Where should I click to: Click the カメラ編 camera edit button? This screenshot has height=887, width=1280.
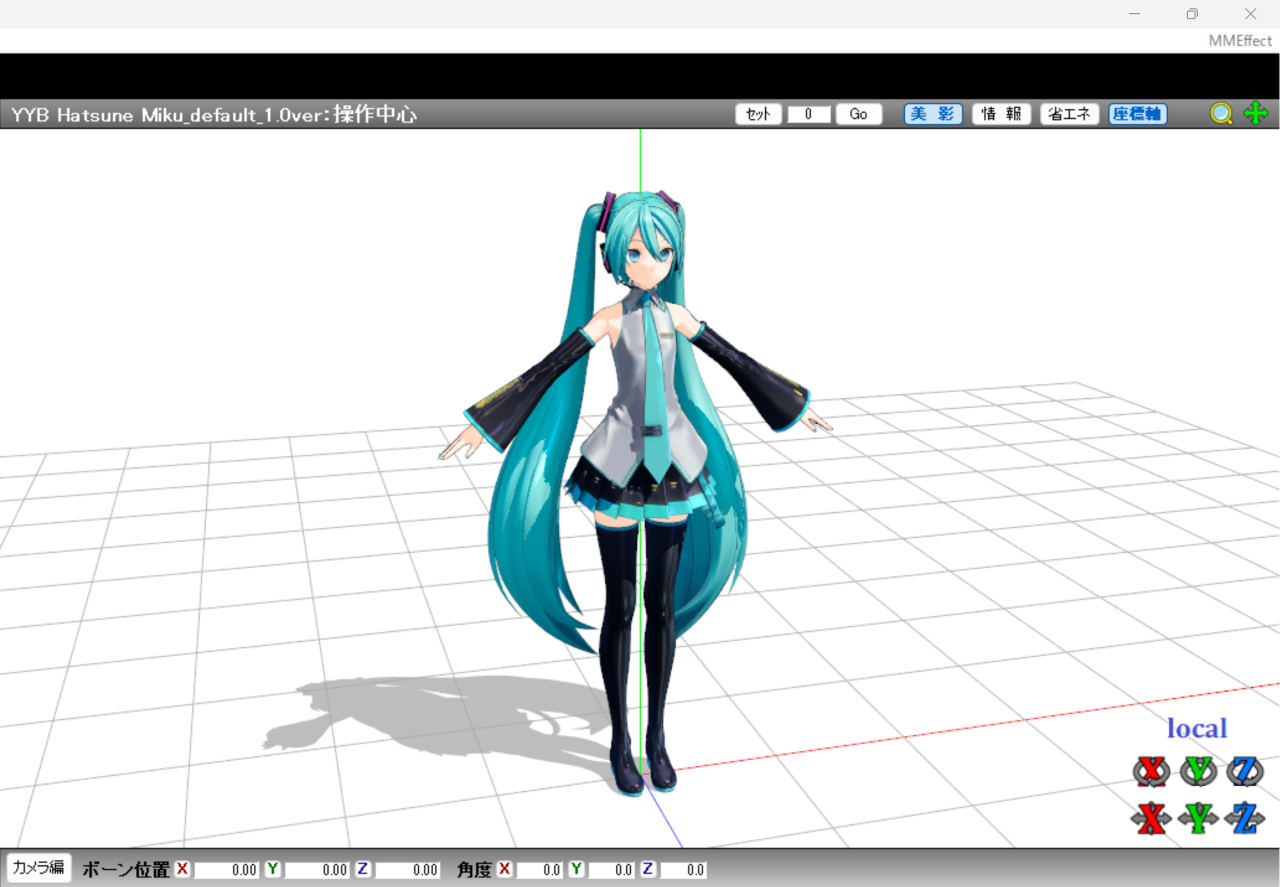39,867
